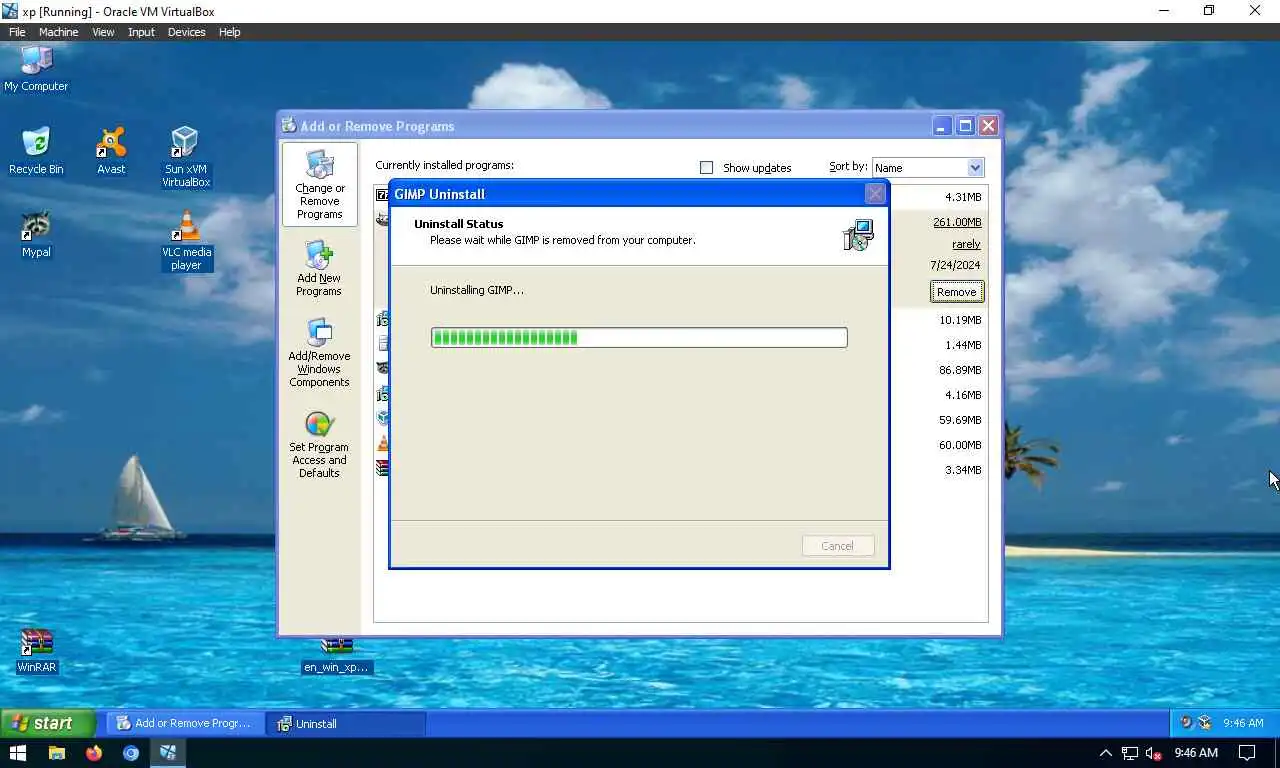The width and height of the screenshot is (1280, 768).
Task: Click the 4.31MB program size entry
Action: pos(963,197)
